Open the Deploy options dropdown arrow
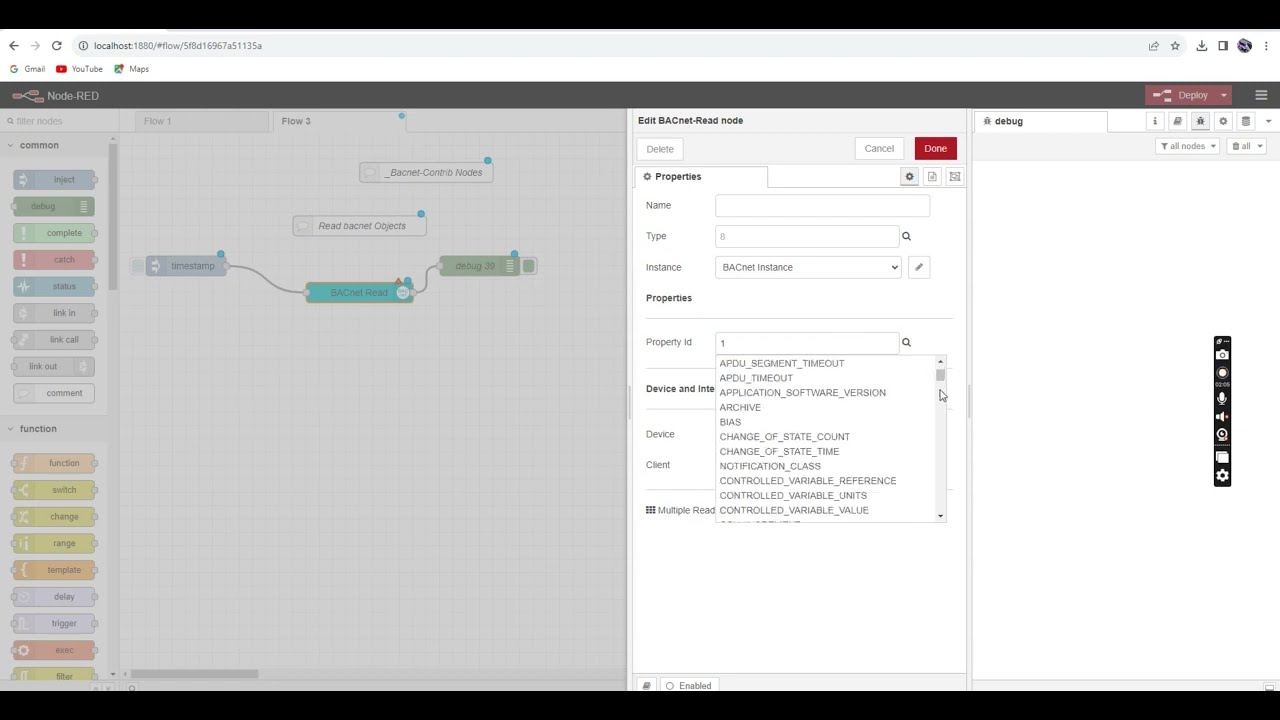Viewport: 1280px width, 720px height. click(x=1223, y=96)
